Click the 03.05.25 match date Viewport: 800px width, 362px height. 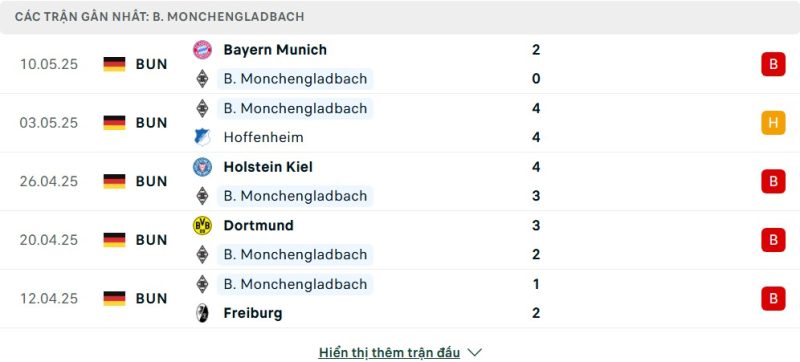pyautogui.click(x=49, y=123)
